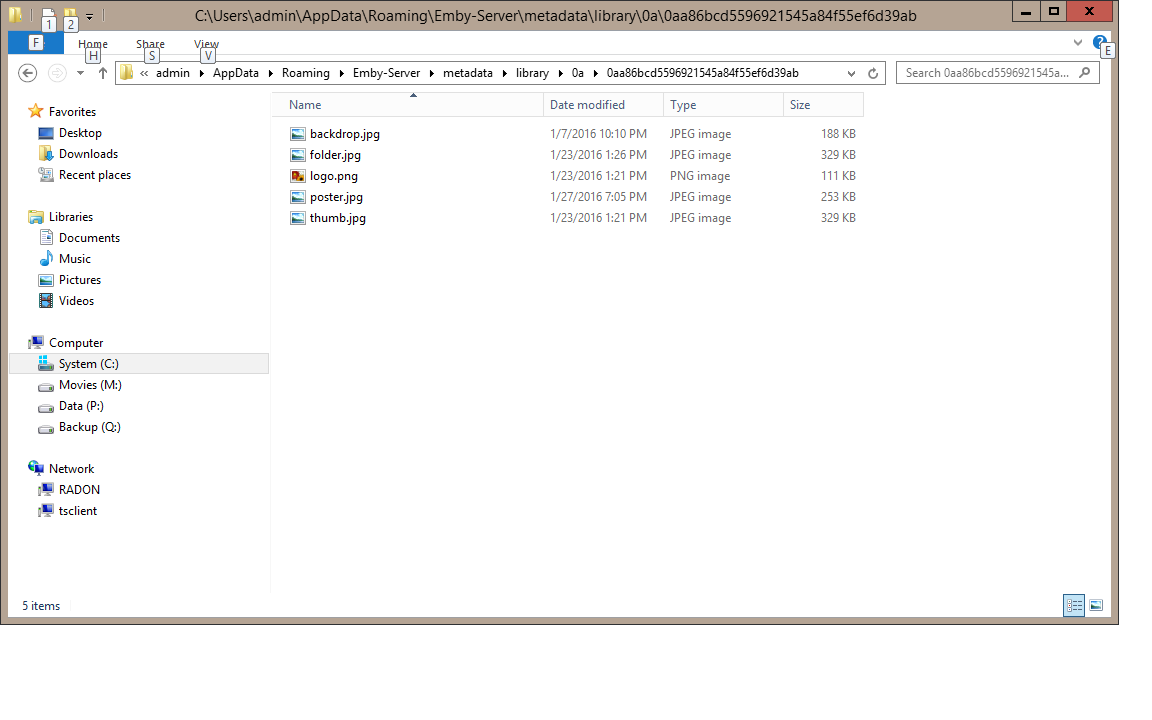Screen dimensions: 1152x720
Task: Expand the arrow after AppData breadcrumb
Action: click(x=270, y=73)
